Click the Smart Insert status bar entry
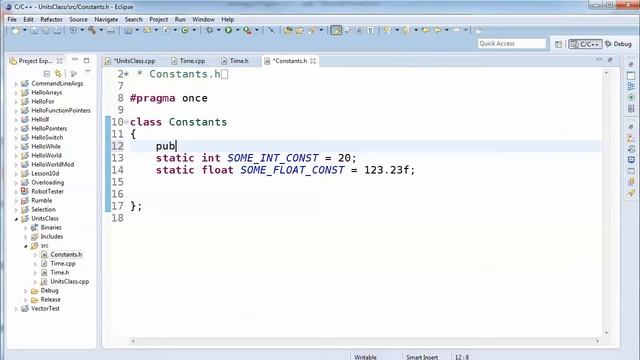Screen dimensions: 640x360 422,357
